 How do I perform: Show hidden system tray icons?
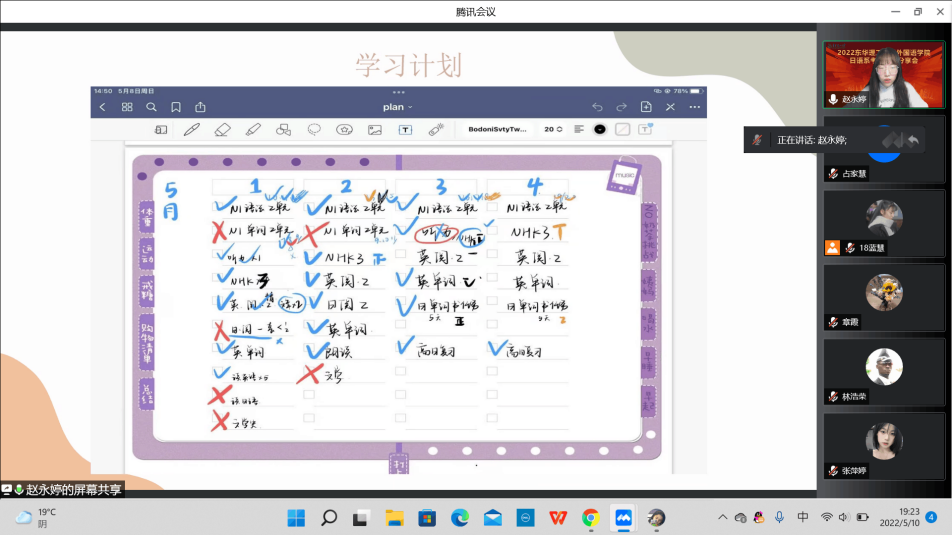pyautogui.click(x=723, y=517)
